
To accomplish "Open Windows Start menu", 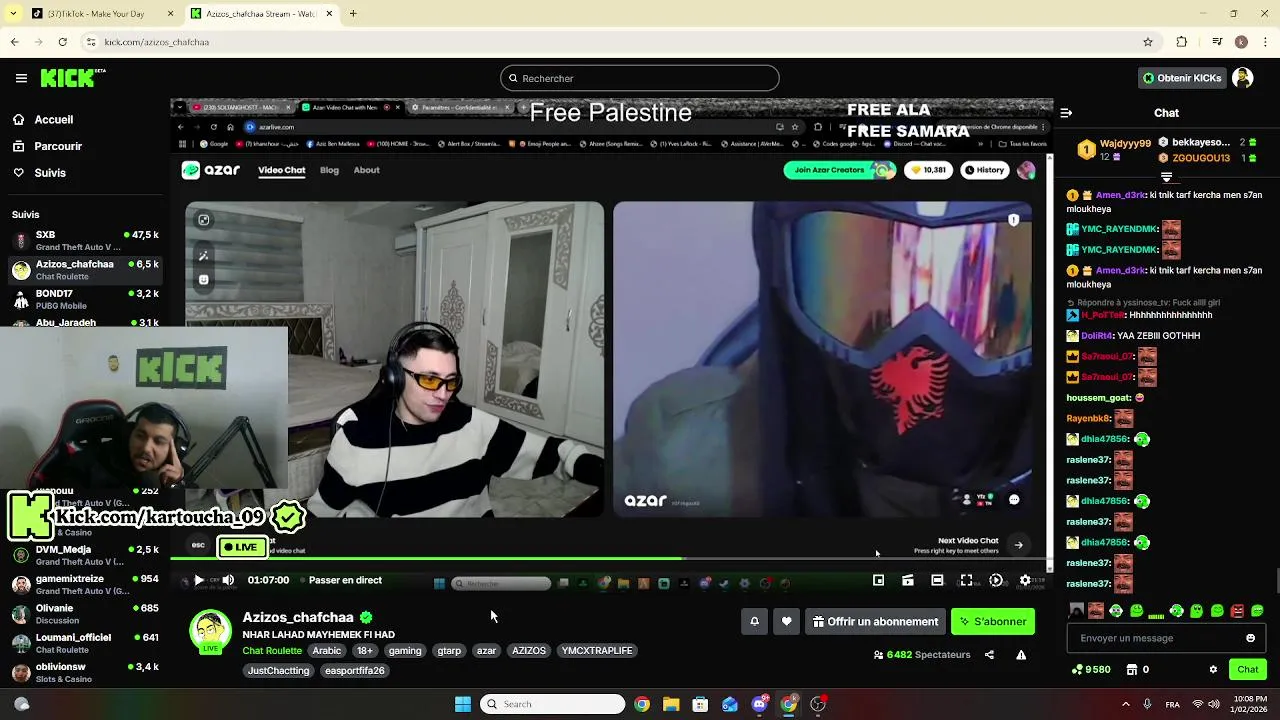I will click(x=463, y=704).
